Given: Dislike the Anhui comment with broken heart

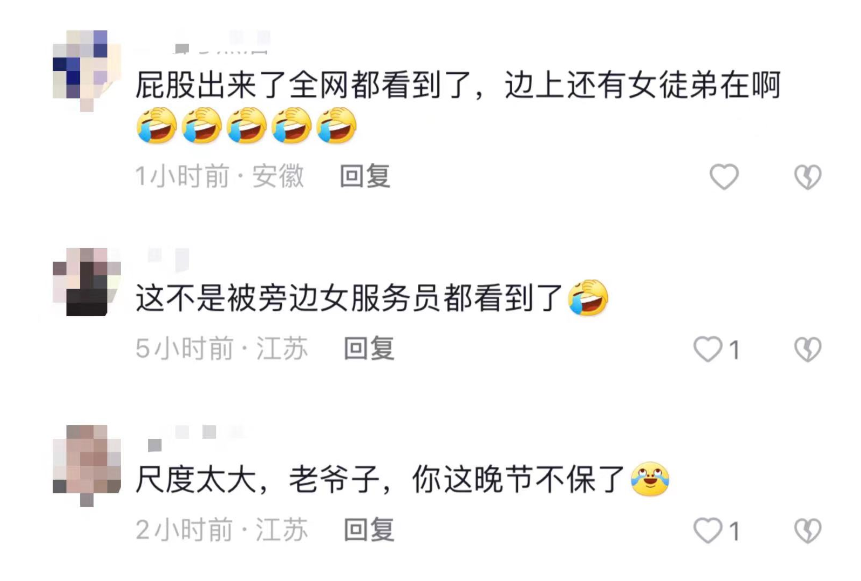Looking at the screenshot, I should 808,177.
